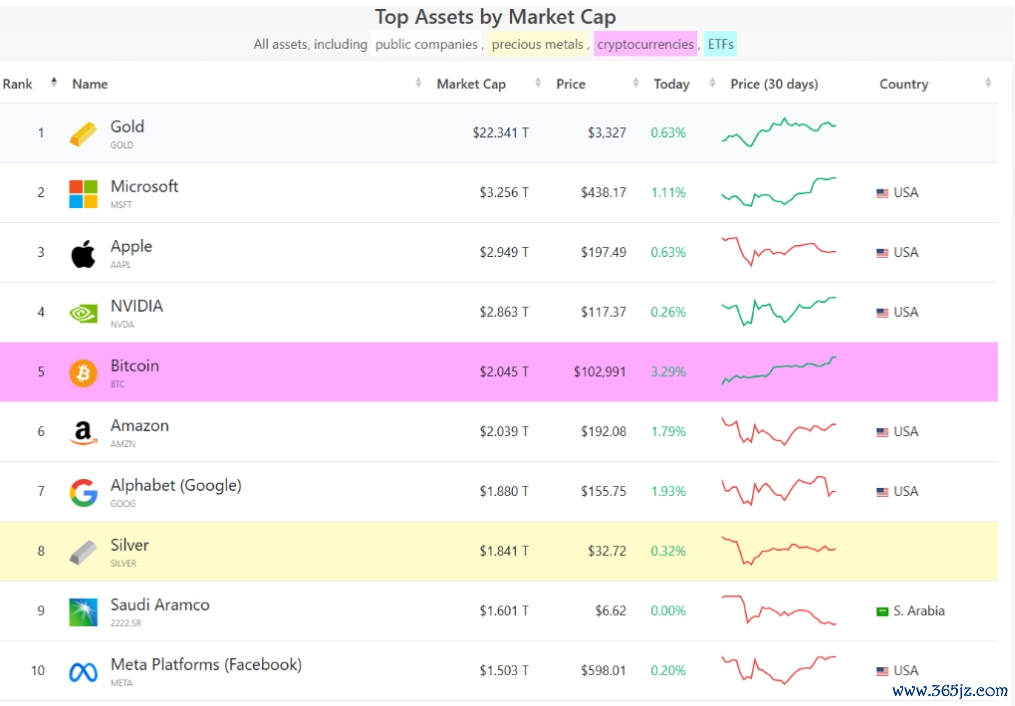Click Bitcoin price $102,991

(x=599, y=372)
